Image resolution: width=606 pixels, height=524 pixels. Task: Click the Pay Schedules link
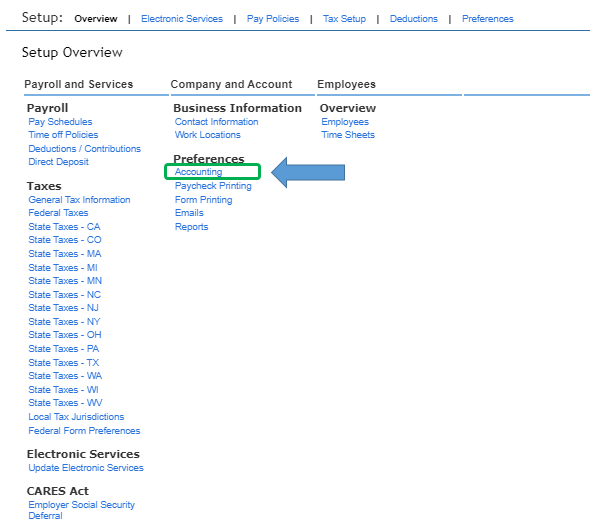coord(60,122)
